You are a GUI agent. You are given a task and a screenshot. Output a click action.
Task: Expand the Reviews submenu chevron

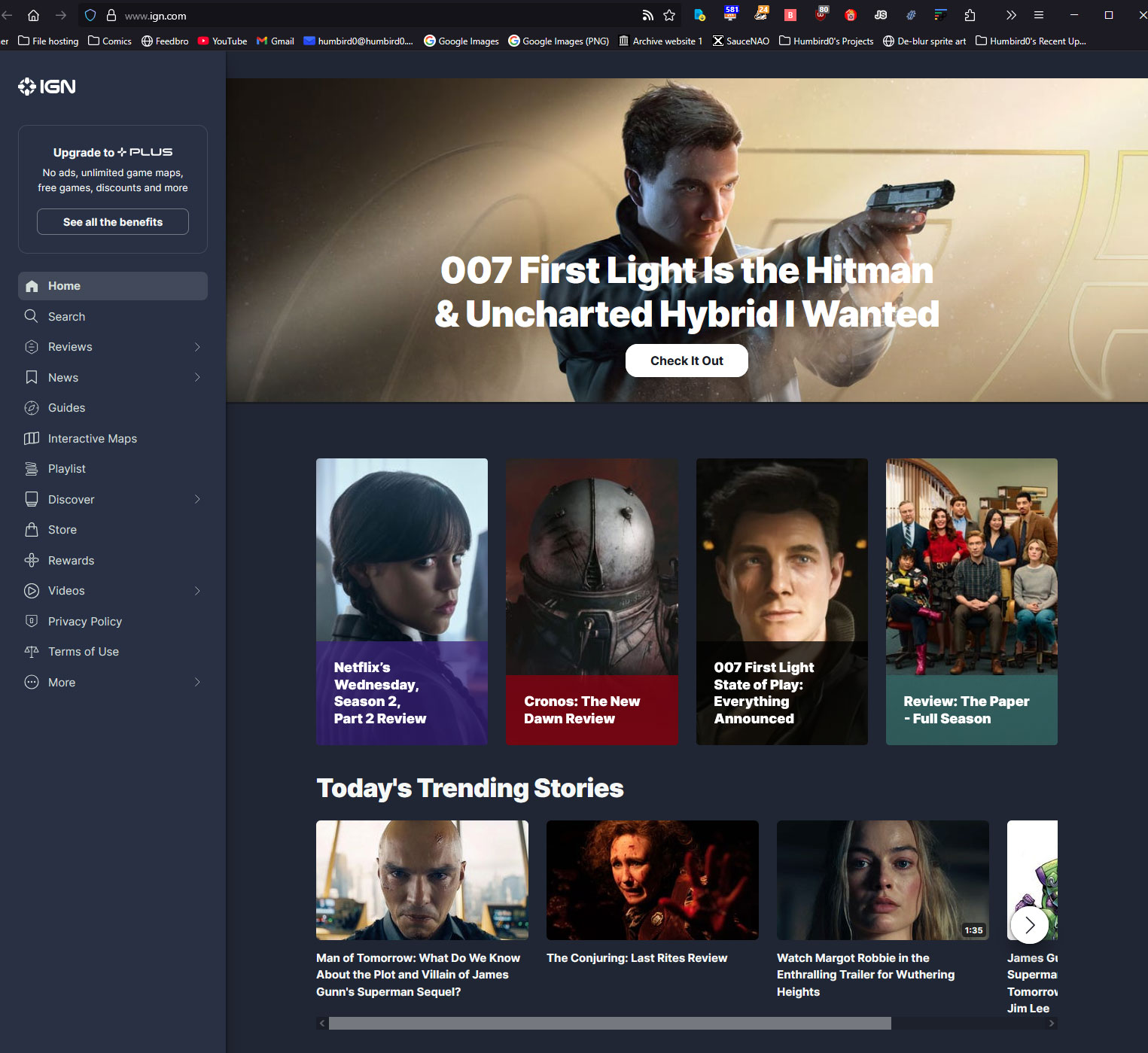(x=197, y=347)
